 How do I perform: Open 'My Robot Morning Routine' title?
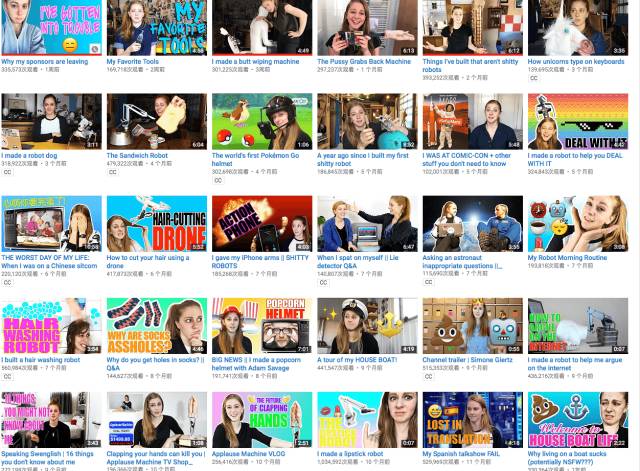pos(567,258)
